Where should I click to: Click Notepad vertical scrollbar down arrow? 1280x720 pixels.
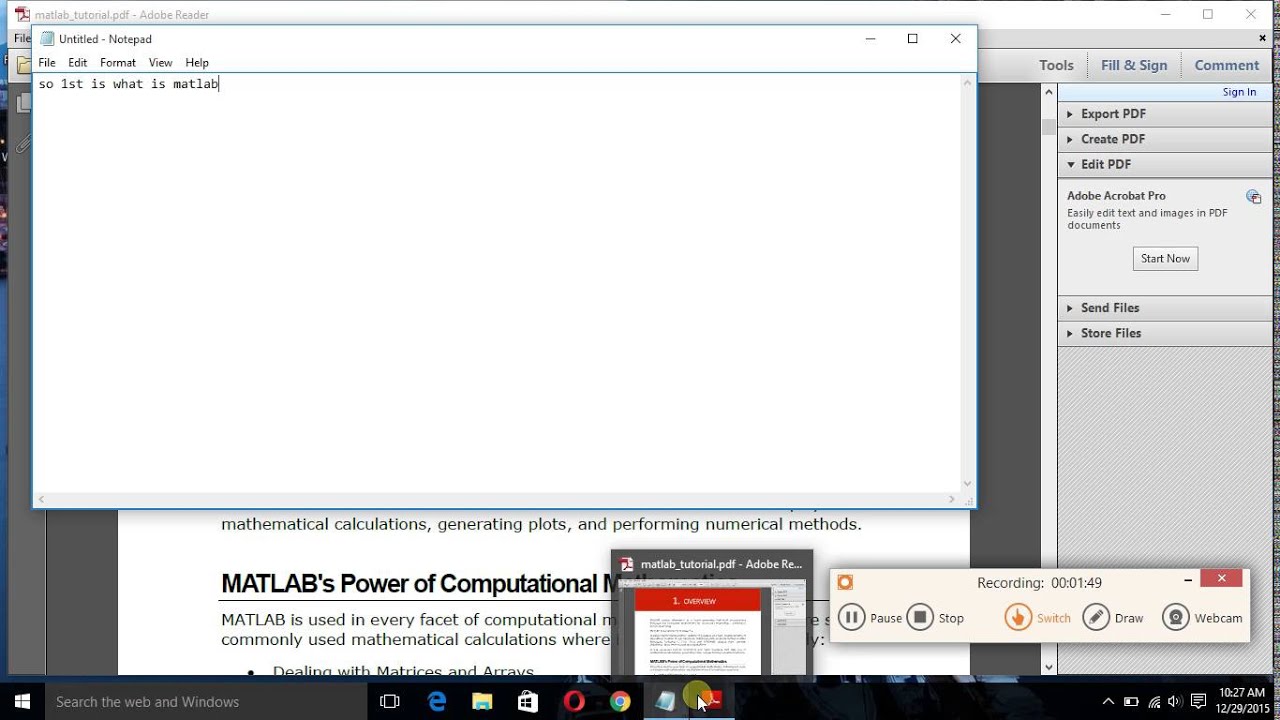967,484
